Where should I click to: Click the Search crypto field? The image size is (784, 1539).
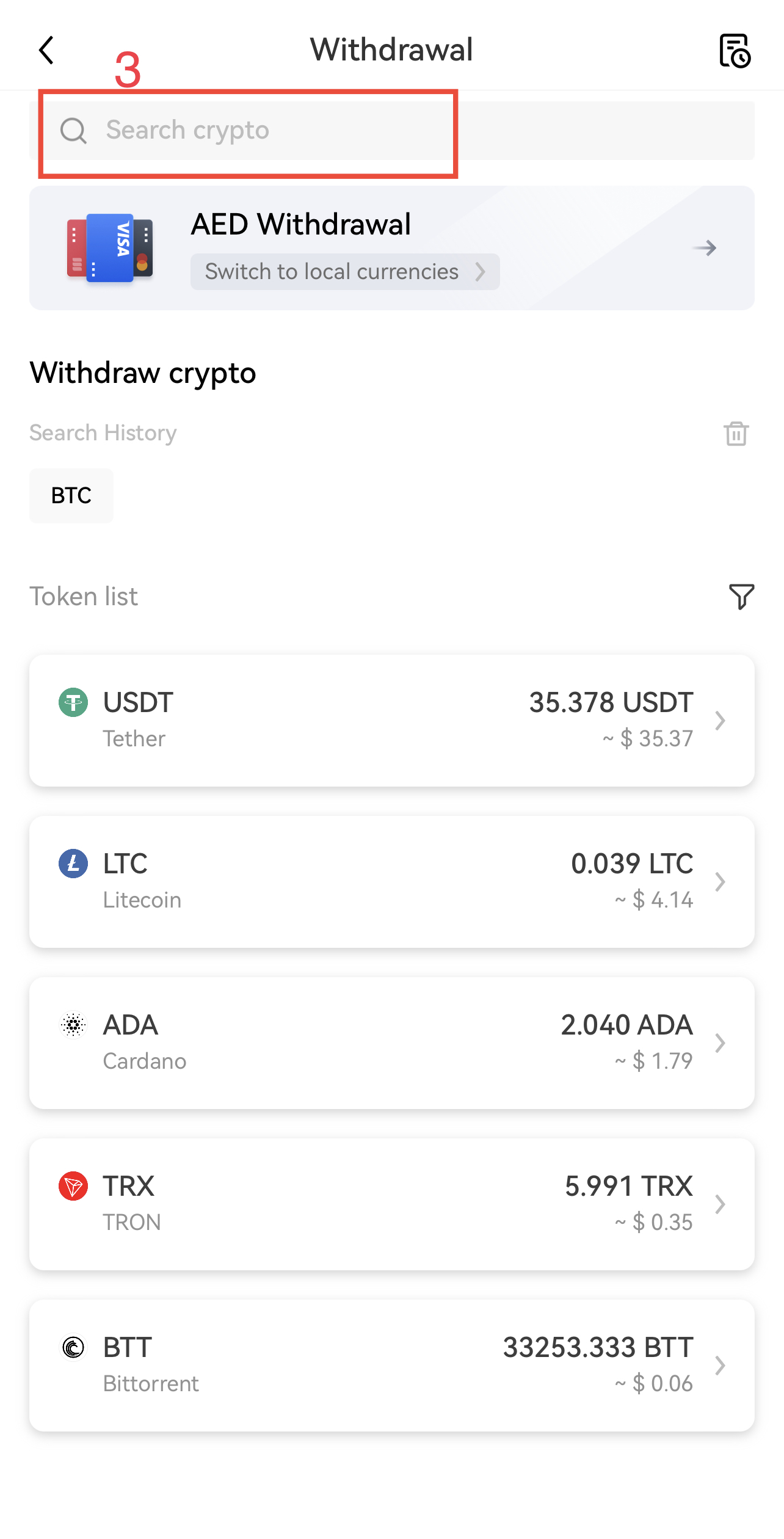click(392, 131)
